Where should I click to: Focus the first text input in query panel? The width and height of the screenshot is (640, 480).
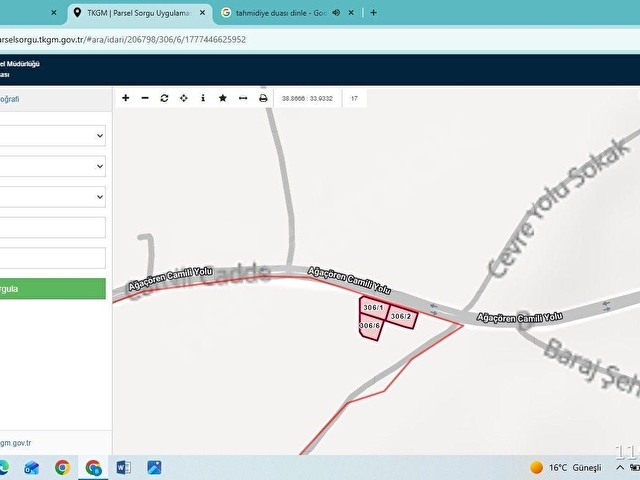52,227
